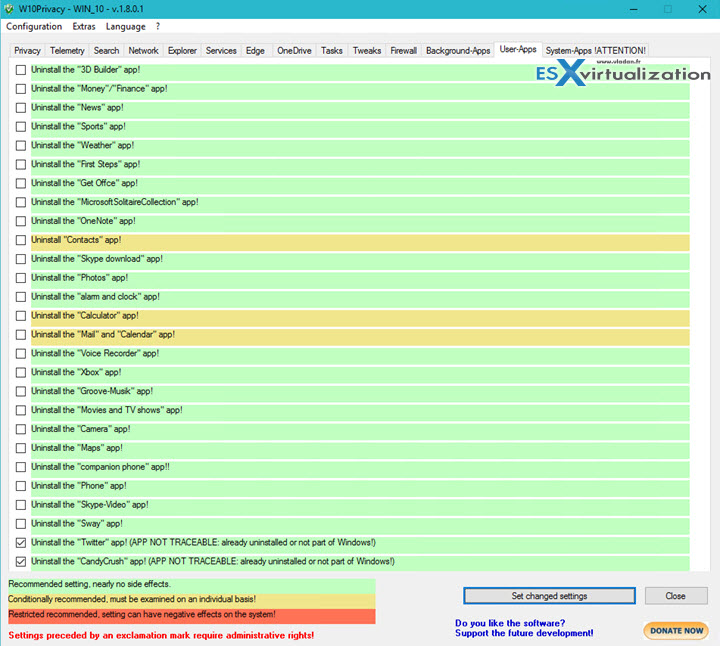Switch to the Edge tab
720x646 pixels.
(255, 51)
